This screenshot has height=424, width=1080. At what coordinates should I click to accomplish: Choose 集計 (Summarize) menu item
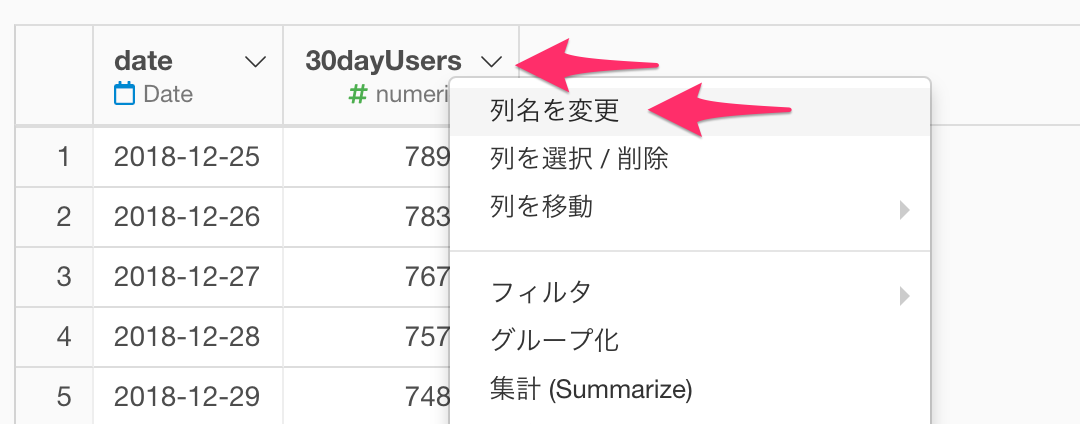(690, 390)
